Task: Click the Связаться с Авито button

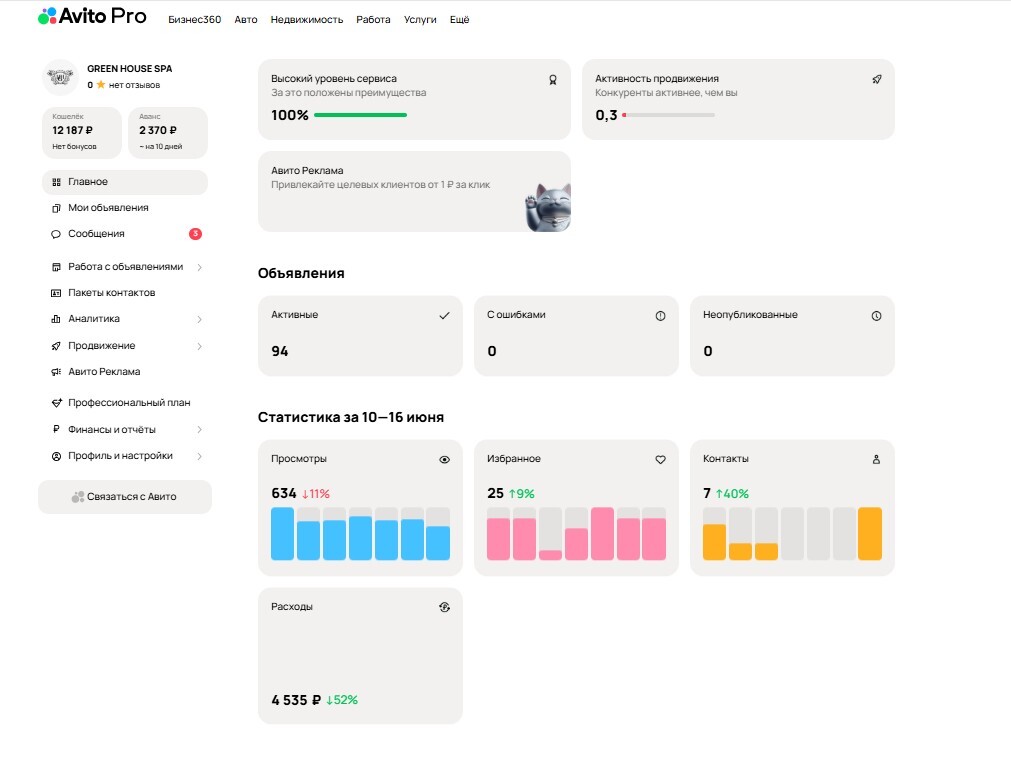Action: point(125,497)
